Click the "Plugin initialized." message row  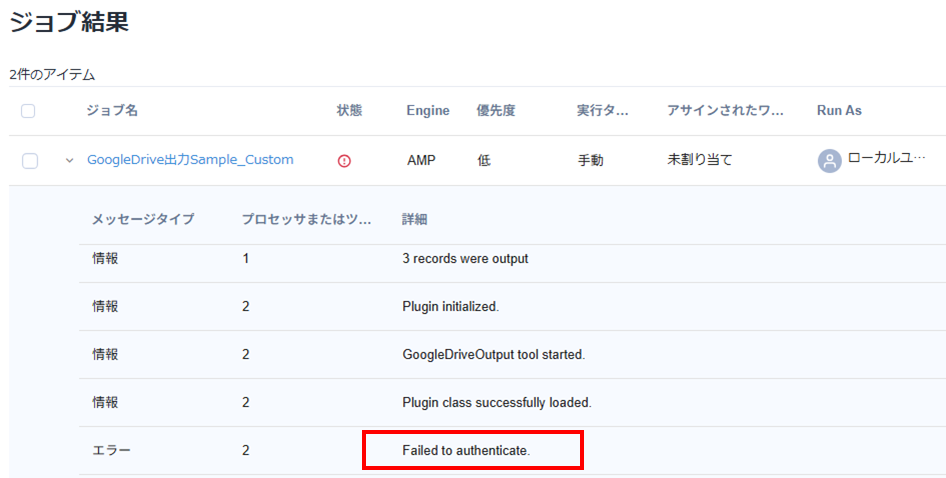450,306
